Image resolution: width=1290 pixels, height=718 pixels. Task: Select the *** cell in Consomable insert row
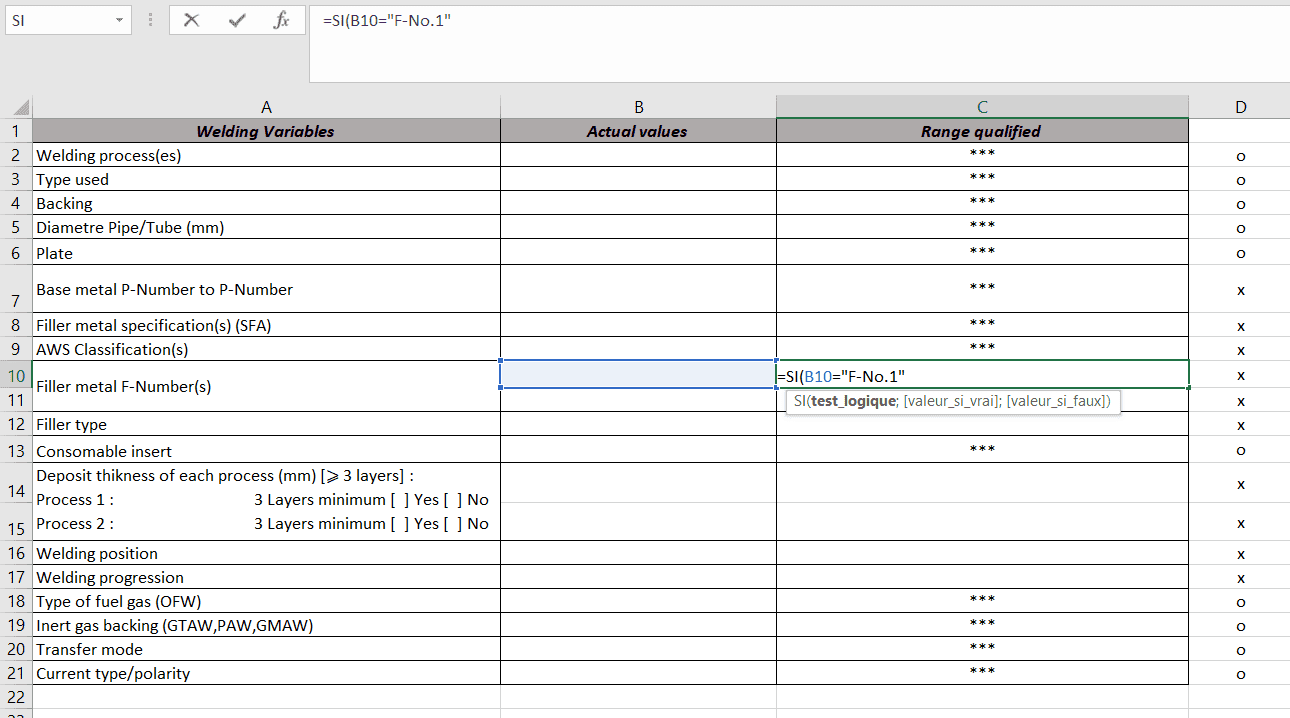tap(982, 450)
